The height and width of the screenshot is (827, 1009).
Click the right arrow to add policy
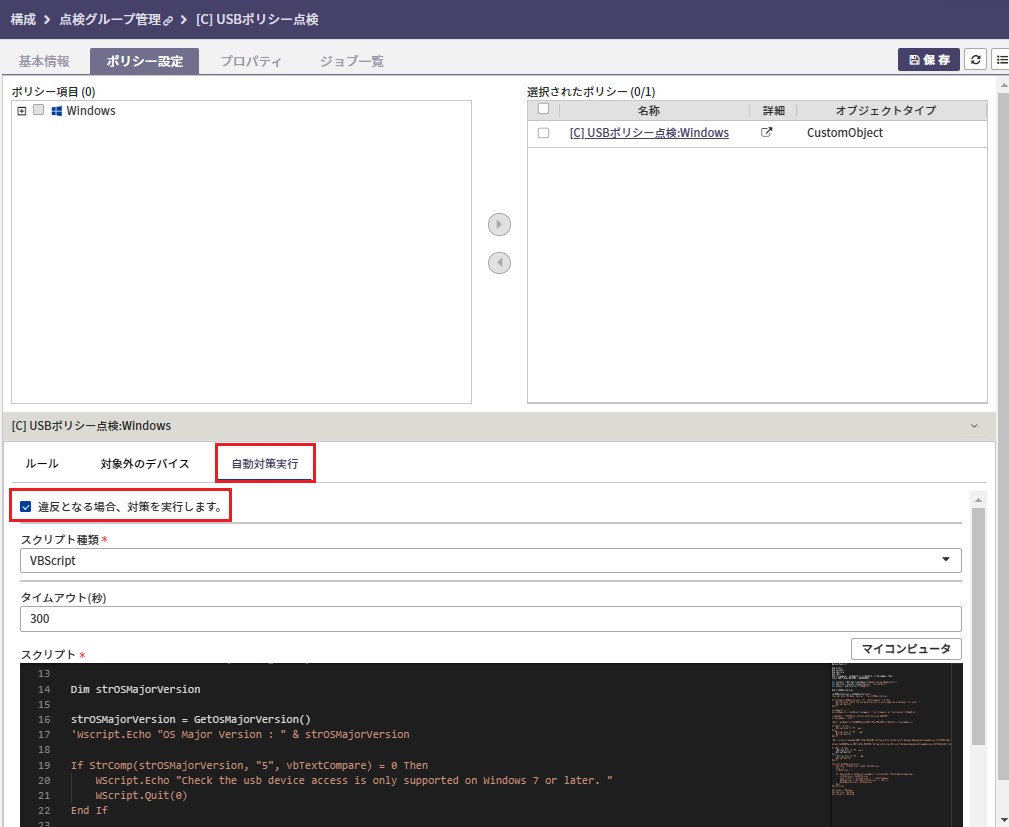pyautogui.click(x=499, y=225)
